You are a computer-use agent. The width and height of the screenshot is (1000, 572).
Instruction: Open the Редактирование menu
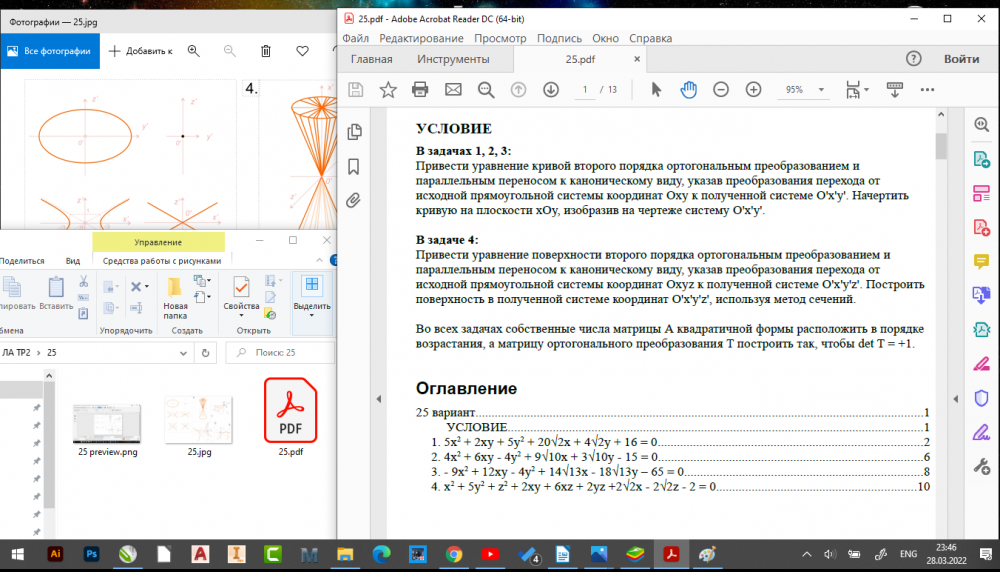(421, 38)
